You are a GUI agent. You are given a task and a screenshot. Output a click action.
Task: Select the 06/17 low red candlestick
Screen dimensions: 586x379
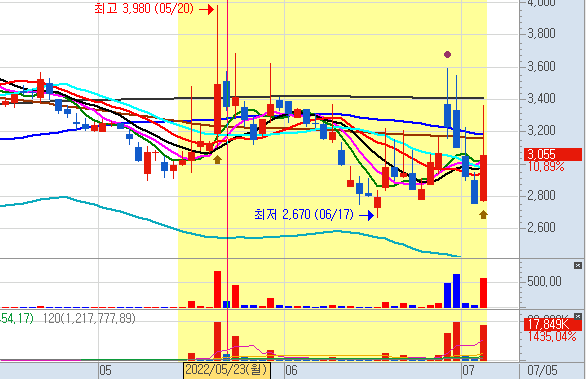[x=377, y=202]
